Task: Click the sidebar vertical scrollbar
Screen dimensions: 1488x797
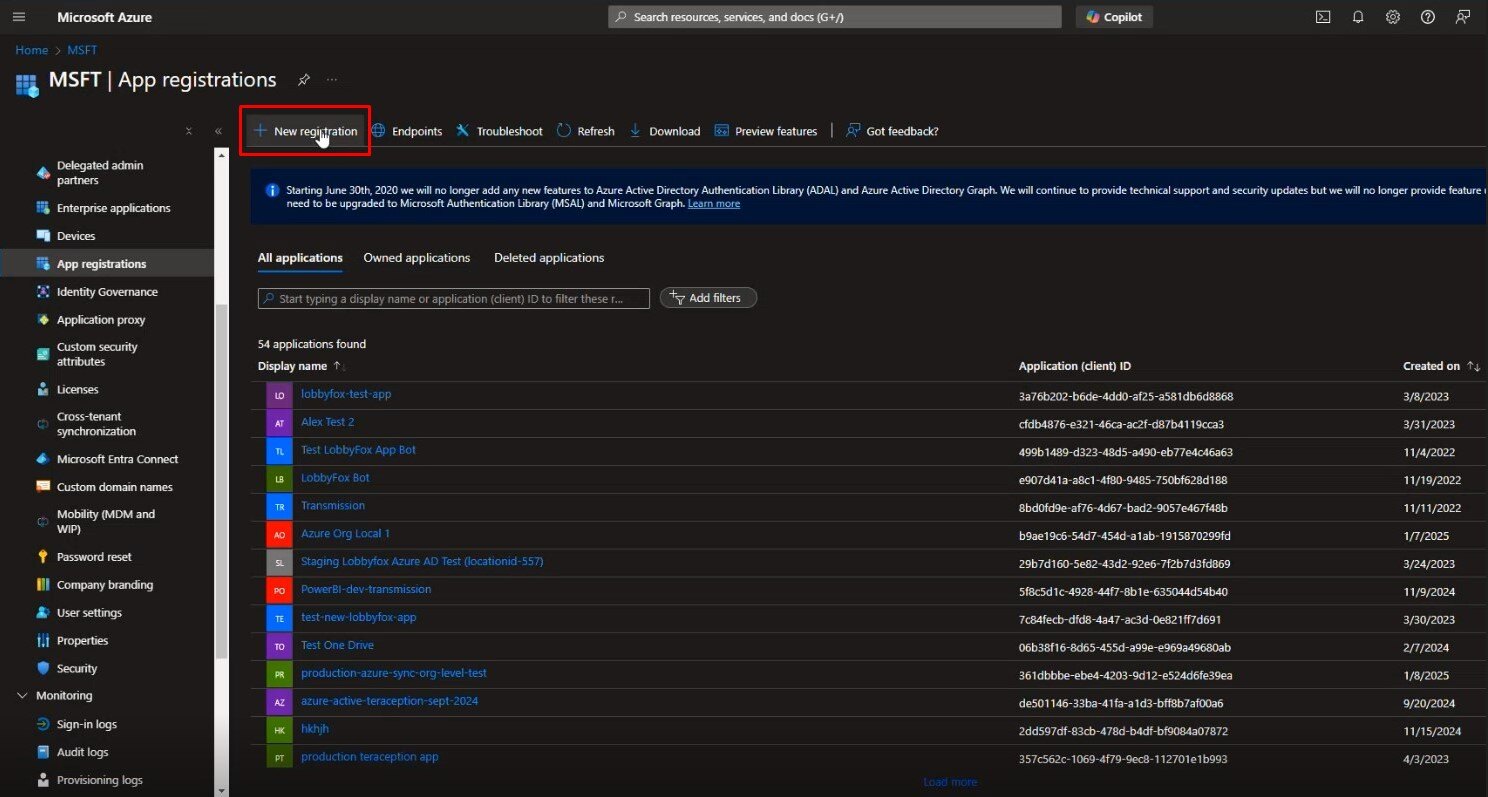Action: pos(221,480)
